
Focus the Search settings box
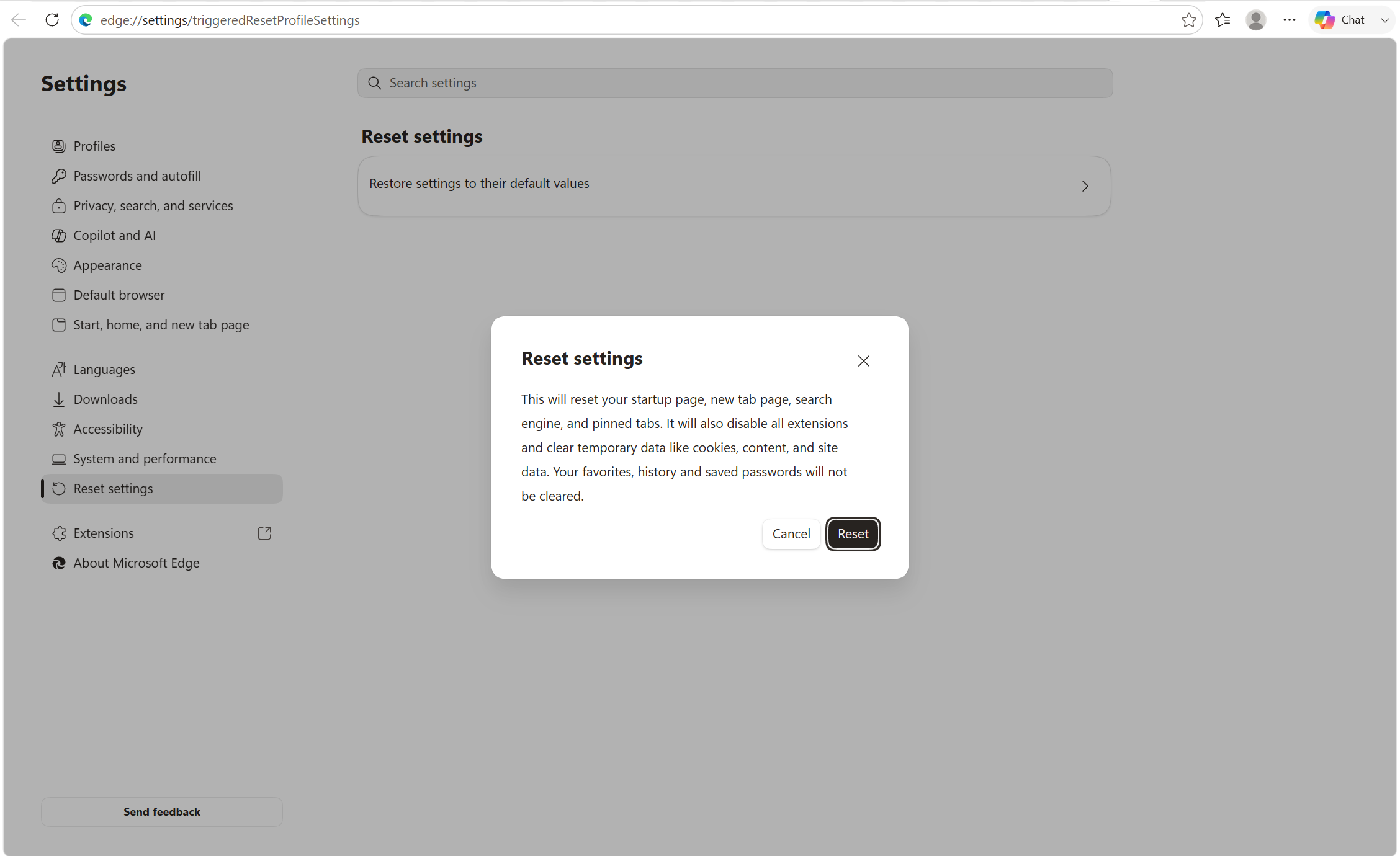[x=735, y=83]
